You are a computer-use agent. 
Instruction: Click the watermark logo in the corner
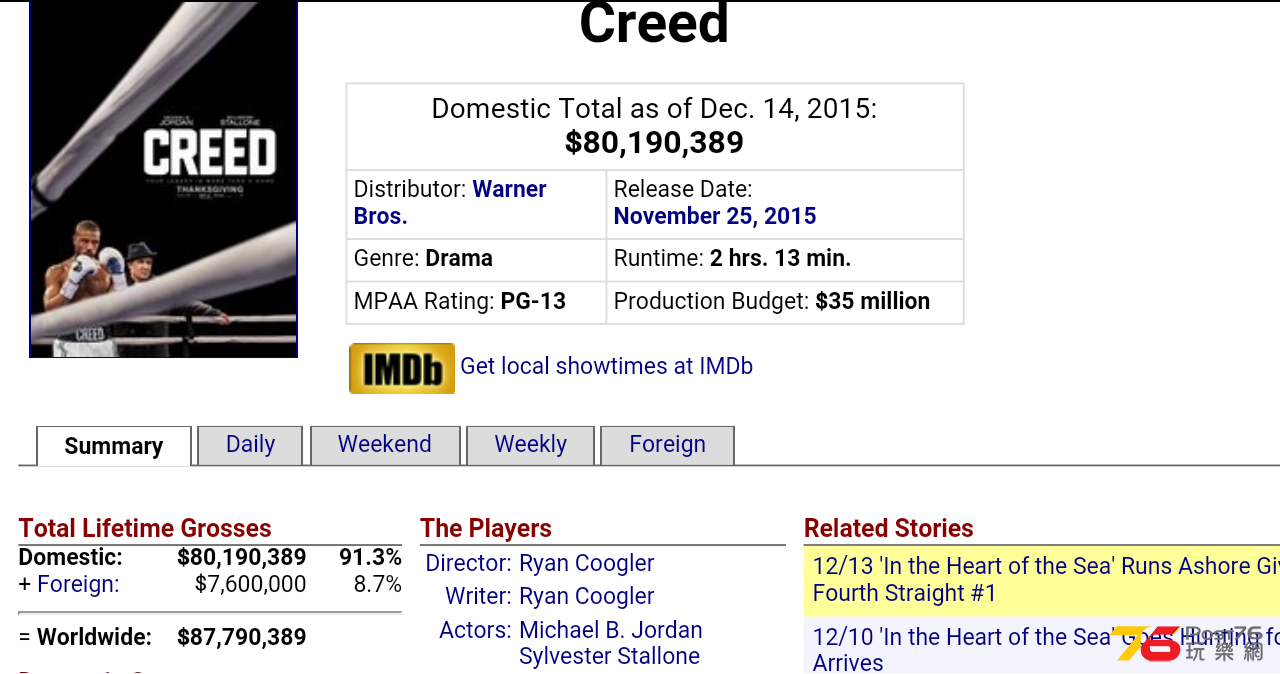[x=1190, y=643]
